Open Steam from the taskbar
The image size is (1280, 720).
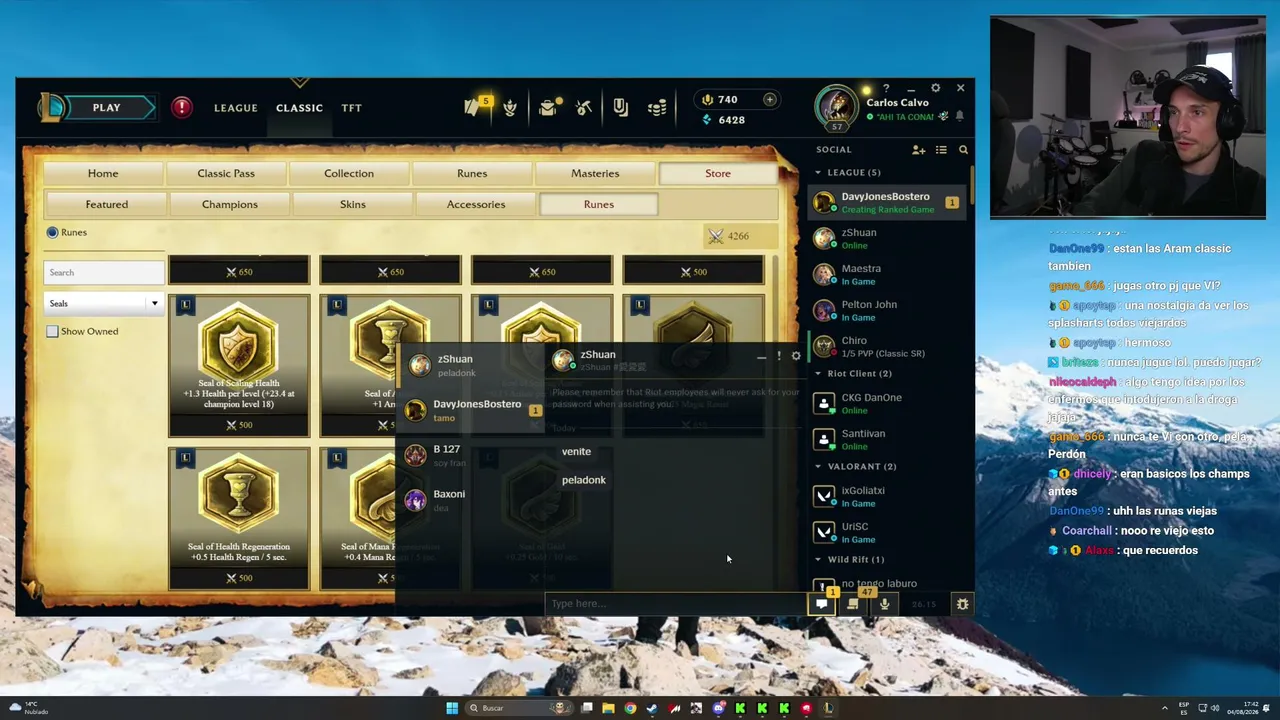pos(652,708)
